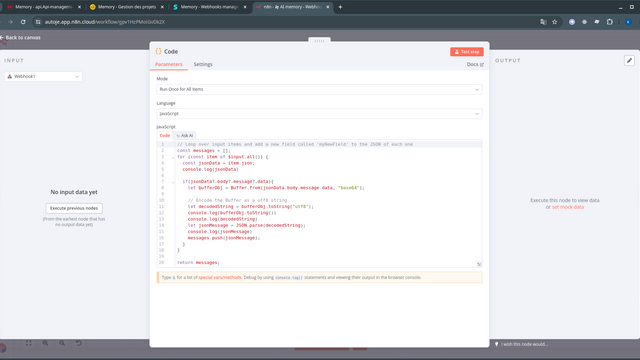Close the n8n AI memory browser tab
640x360 pixels.
click(x=327, y=7)
